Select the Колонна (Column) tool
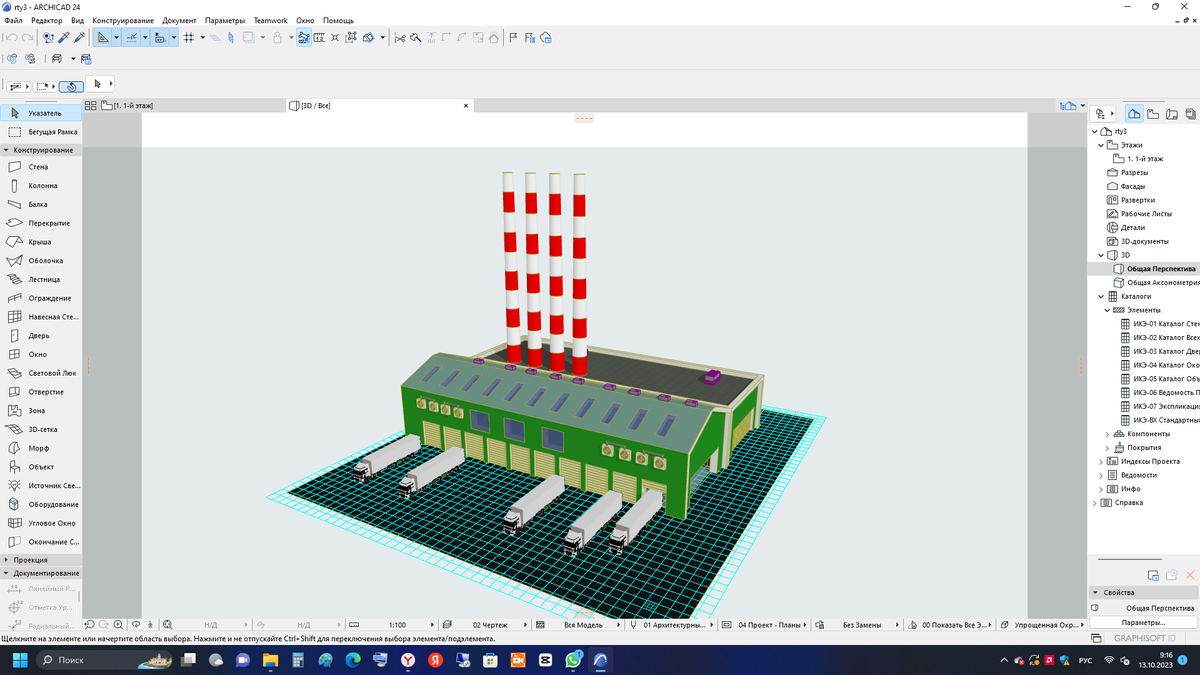This screenshot has height=675, width=1200. pyautogui.click(x=42, y=186)
